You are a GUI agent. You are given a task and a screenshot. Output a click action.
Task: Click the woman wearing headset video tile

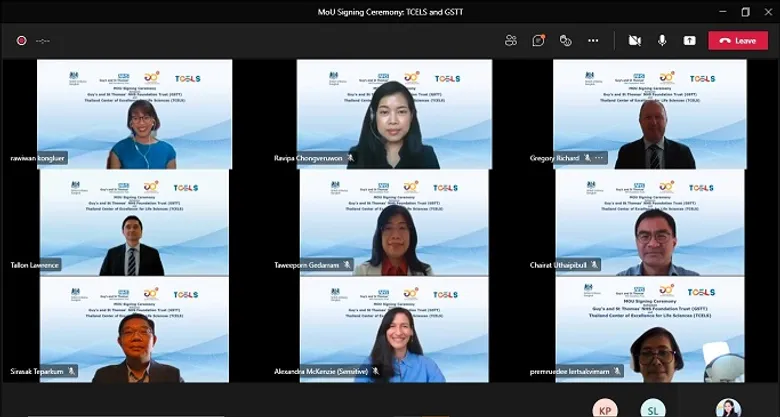click(394, 114)
